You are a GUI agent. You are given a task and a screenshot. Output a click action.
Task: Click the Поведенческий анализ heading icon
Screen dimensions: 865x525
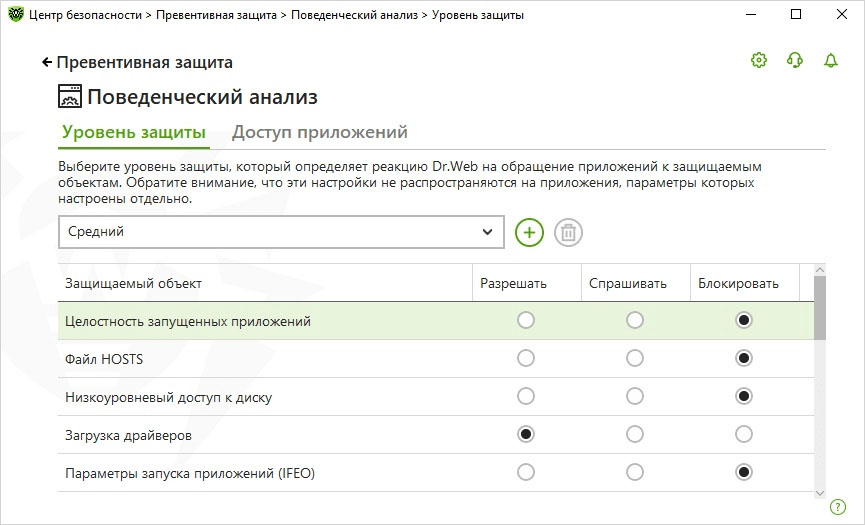tap(70, 97)
